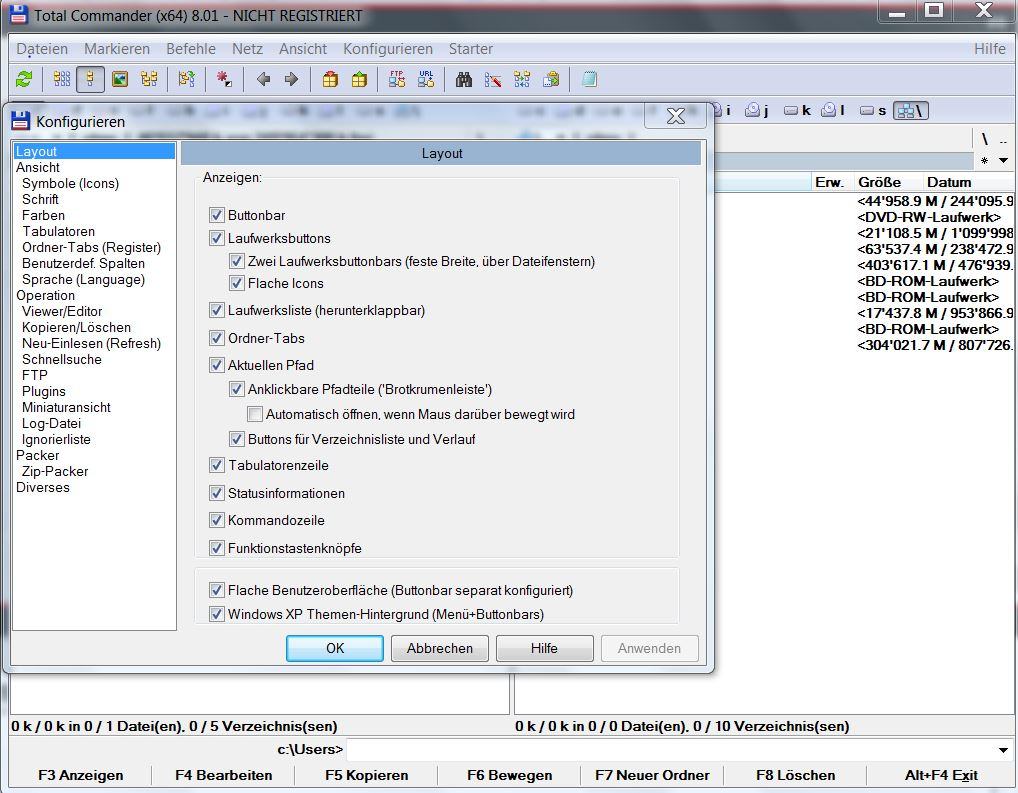Open the command line history dropdown arrow
This screenshot has width=1018, height=793.
coord(1004,750)
